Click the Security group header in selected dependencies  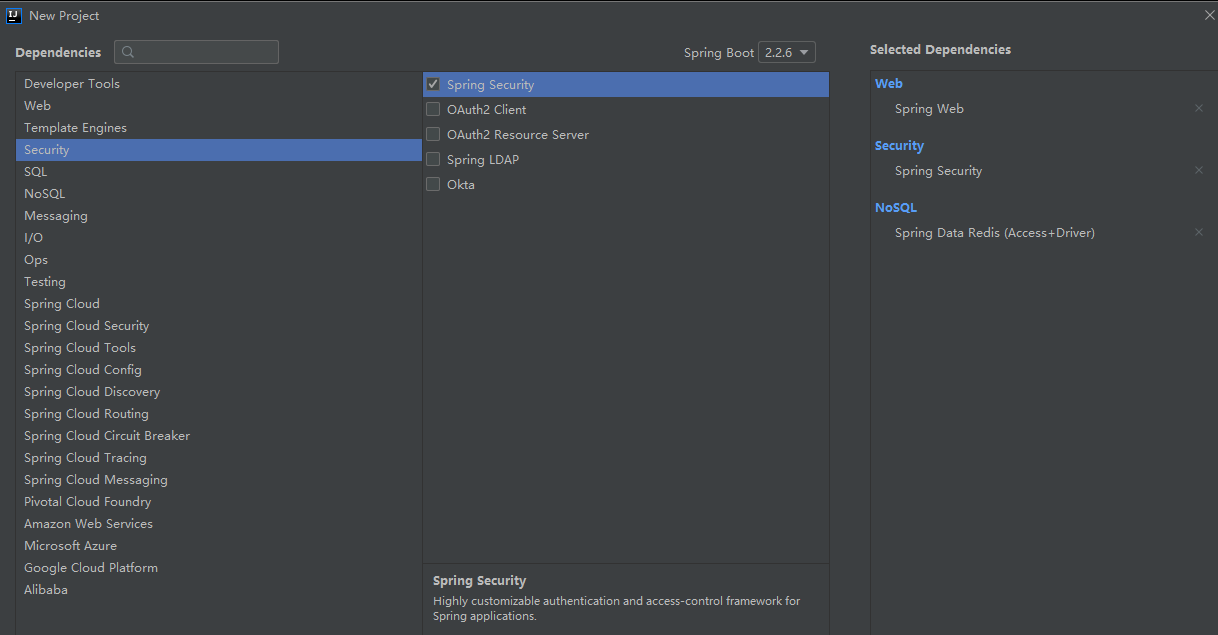coord(899,145)
